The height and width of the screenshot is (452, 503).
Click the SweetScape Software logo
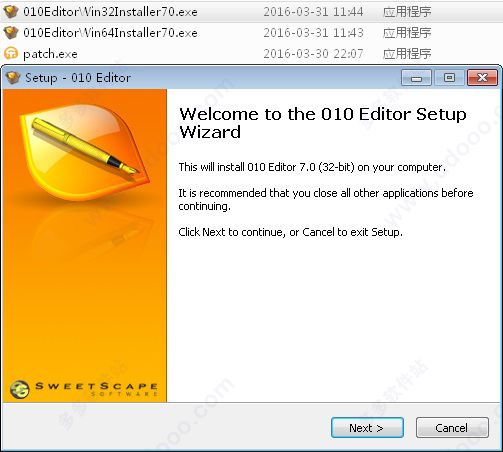coord(84,389)
